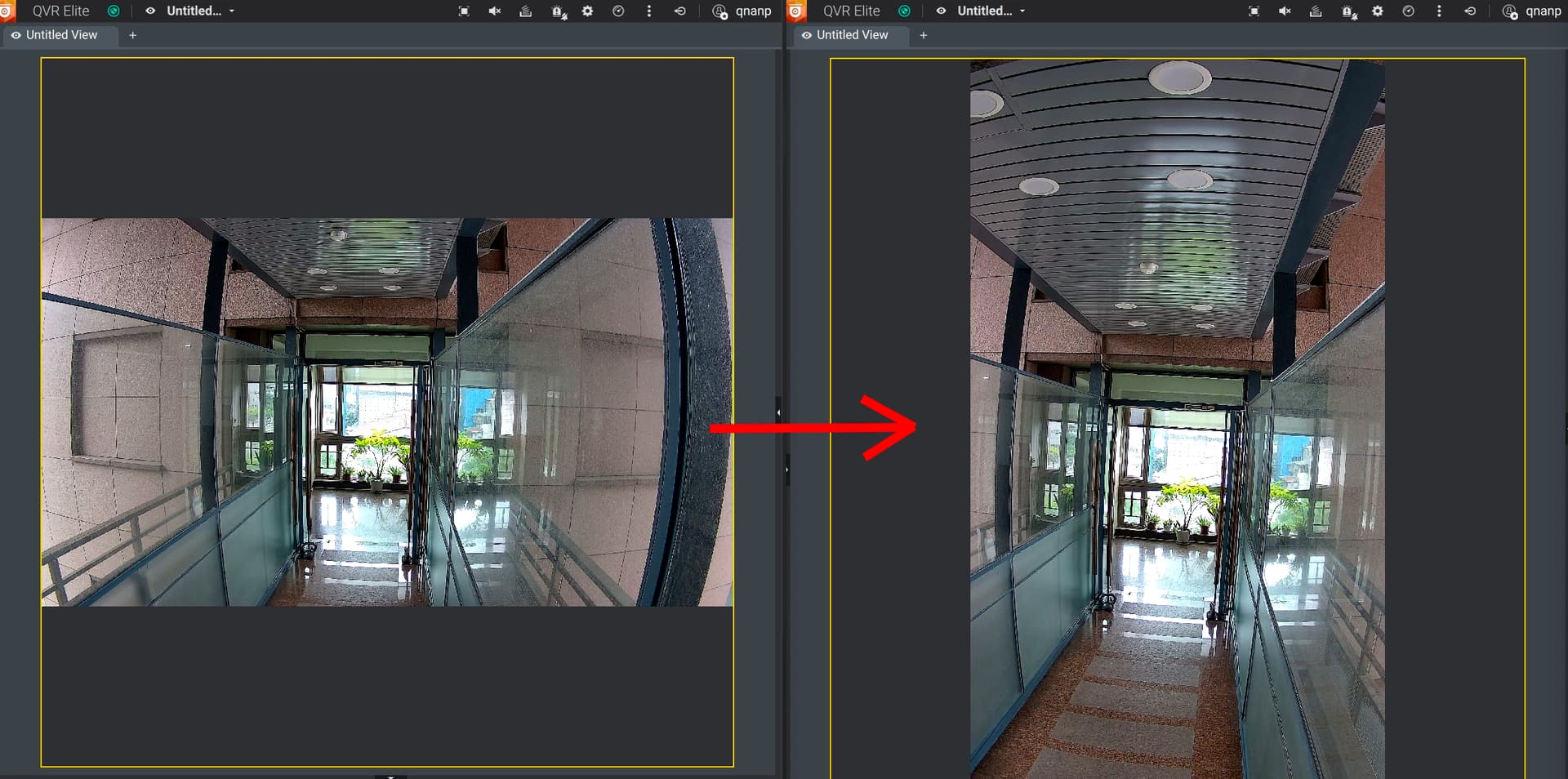Add a new view tab in right window
This screenshot has height=779, width=1568.
point(923,35)
